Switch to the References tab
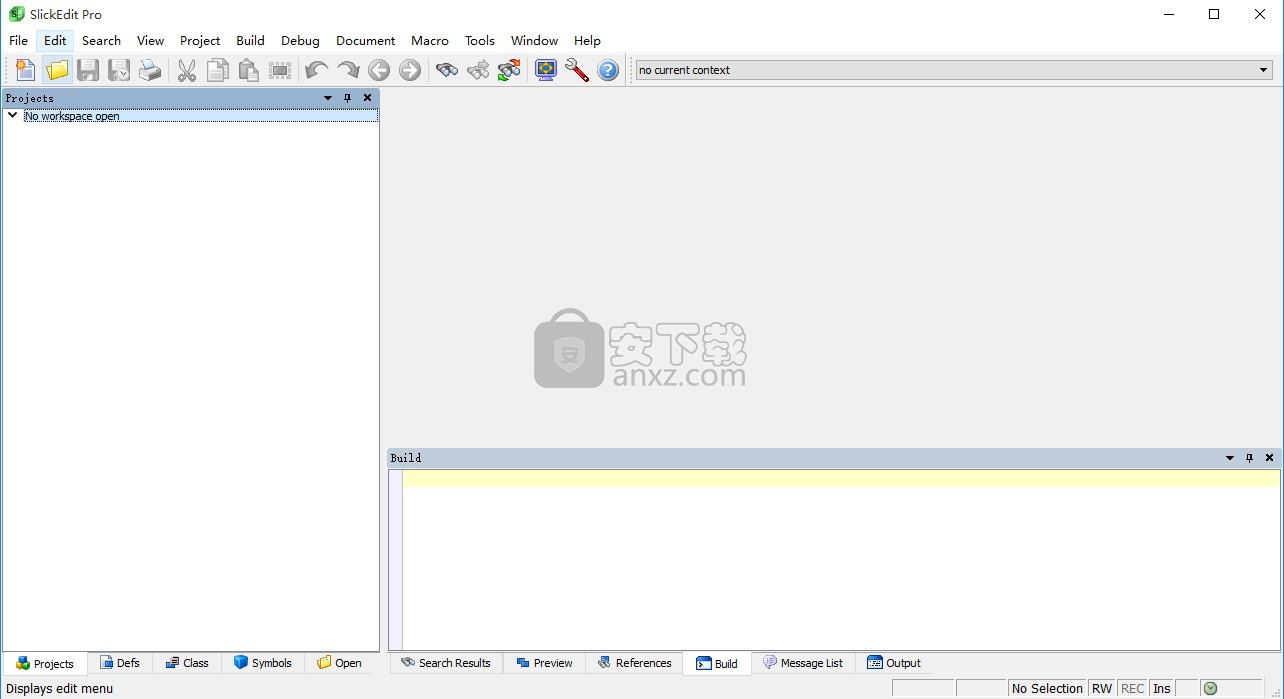The image size is (1284, 699). point(634,663)
